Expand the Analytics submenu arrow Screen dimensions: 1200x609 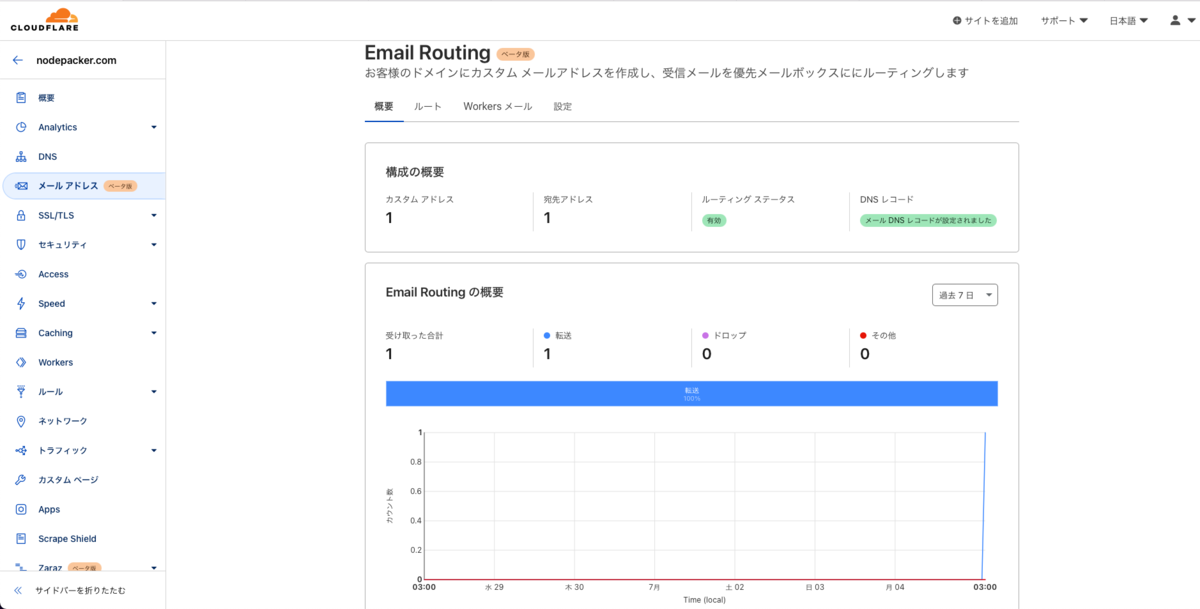(x=154, y=127)
